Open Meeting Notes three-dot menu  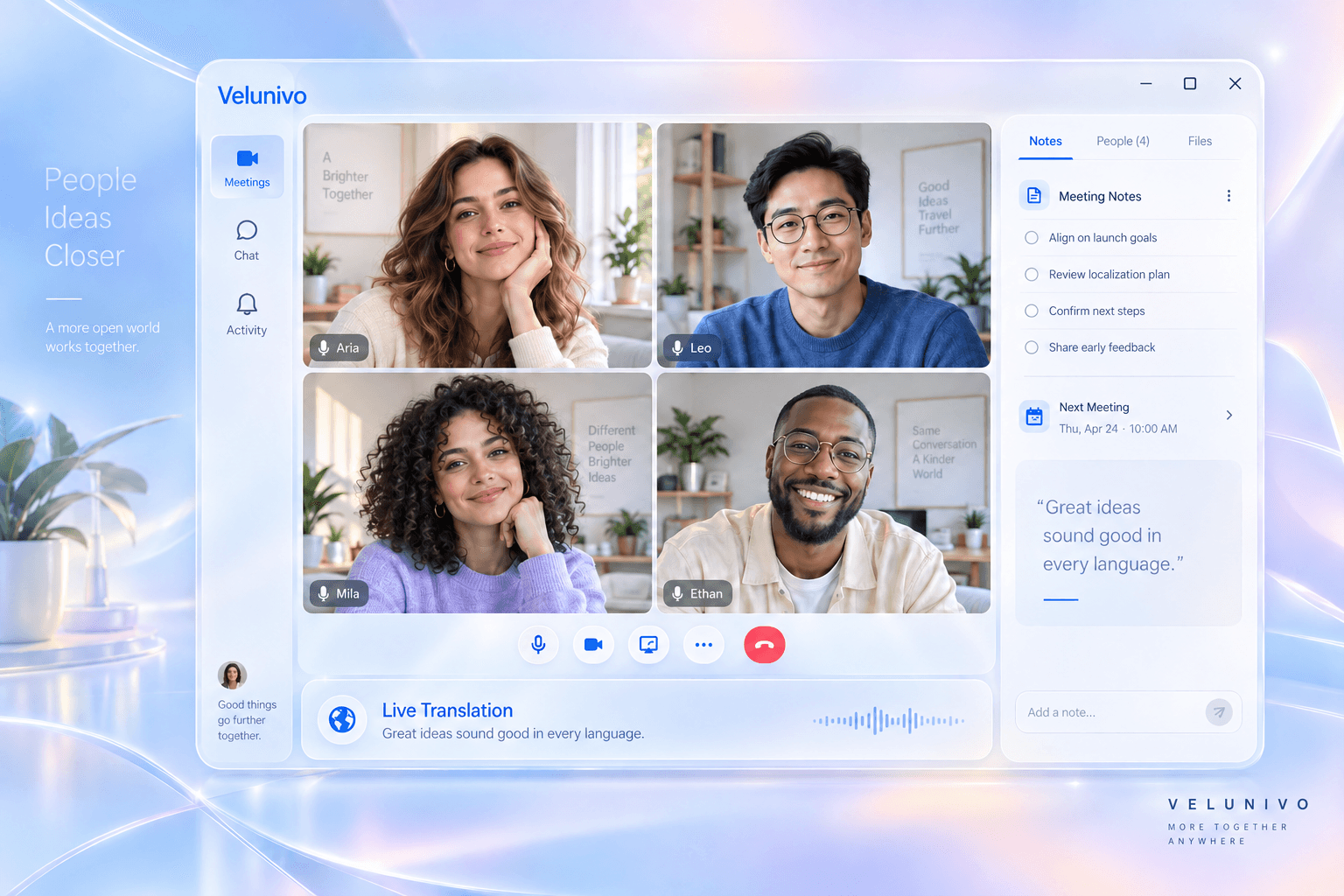1228,196
